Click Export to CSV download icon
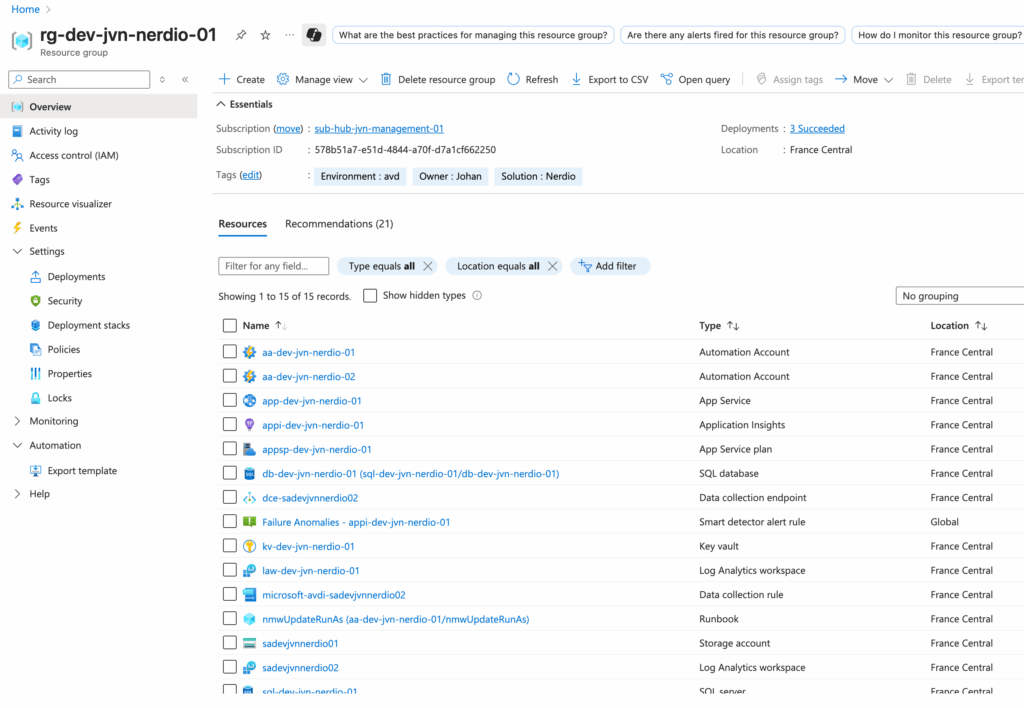1024x708 pixels. tap(576, 79)
